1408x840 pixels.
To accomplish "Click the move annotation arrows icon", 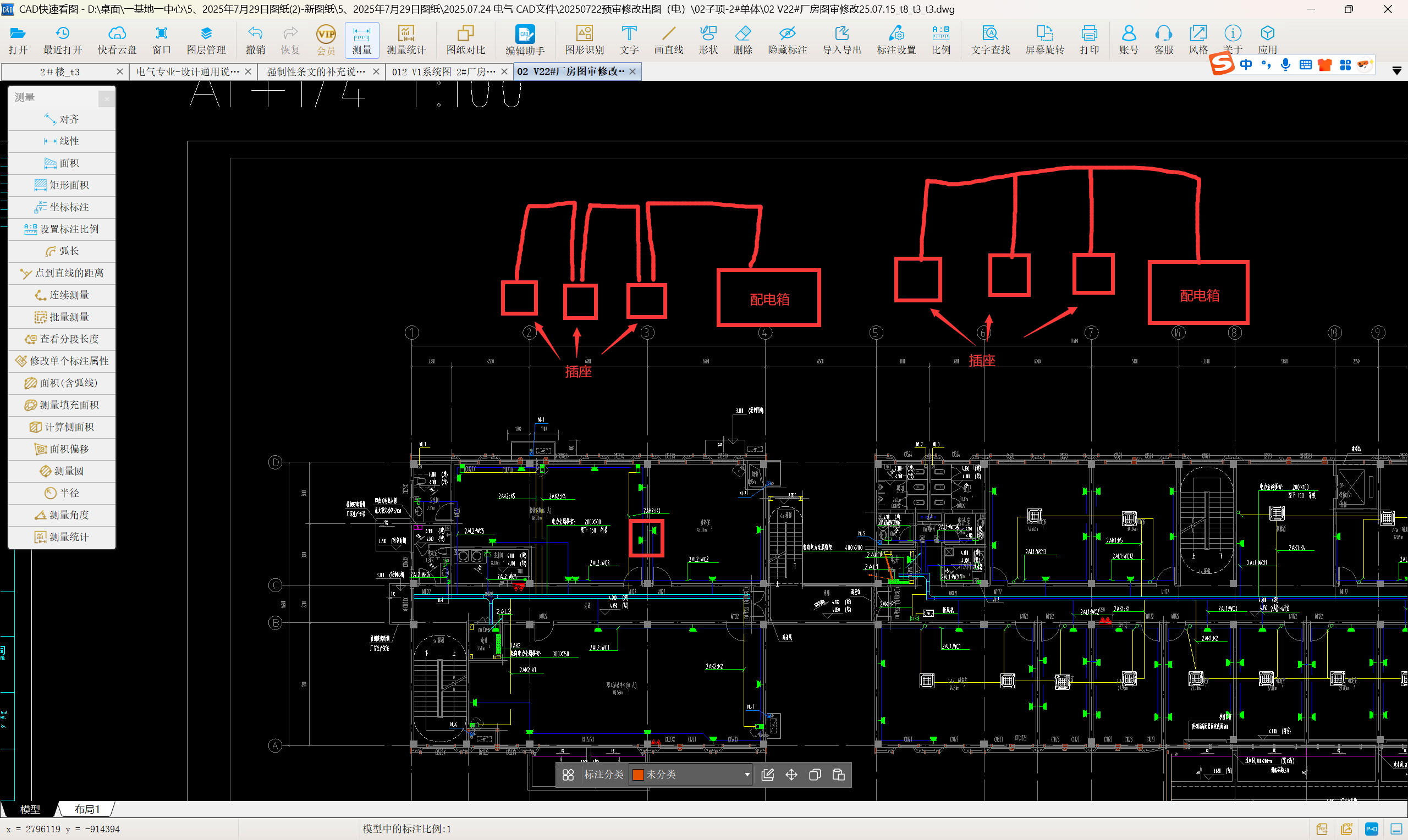I will pos(791,775).
